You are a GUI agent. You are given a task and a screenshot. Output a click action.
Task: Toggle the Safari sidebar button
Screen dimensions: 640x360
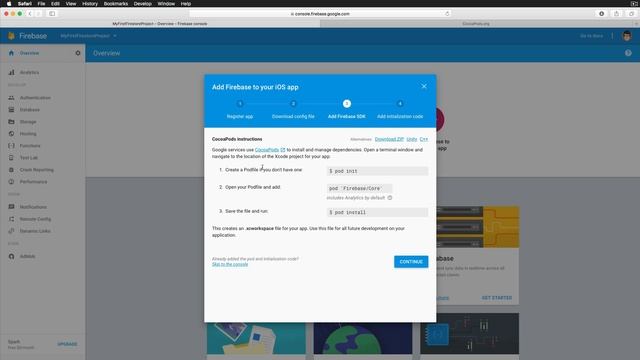(x=52, y=13)
